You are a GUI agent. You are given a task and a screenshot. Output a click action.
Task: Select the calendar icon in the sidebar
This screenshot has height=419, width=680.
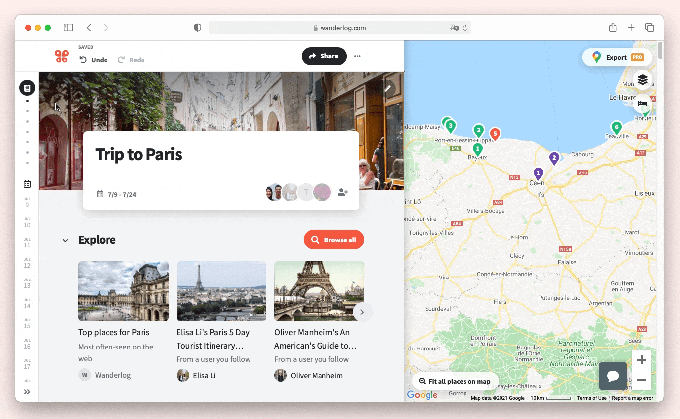click(27, 184)
